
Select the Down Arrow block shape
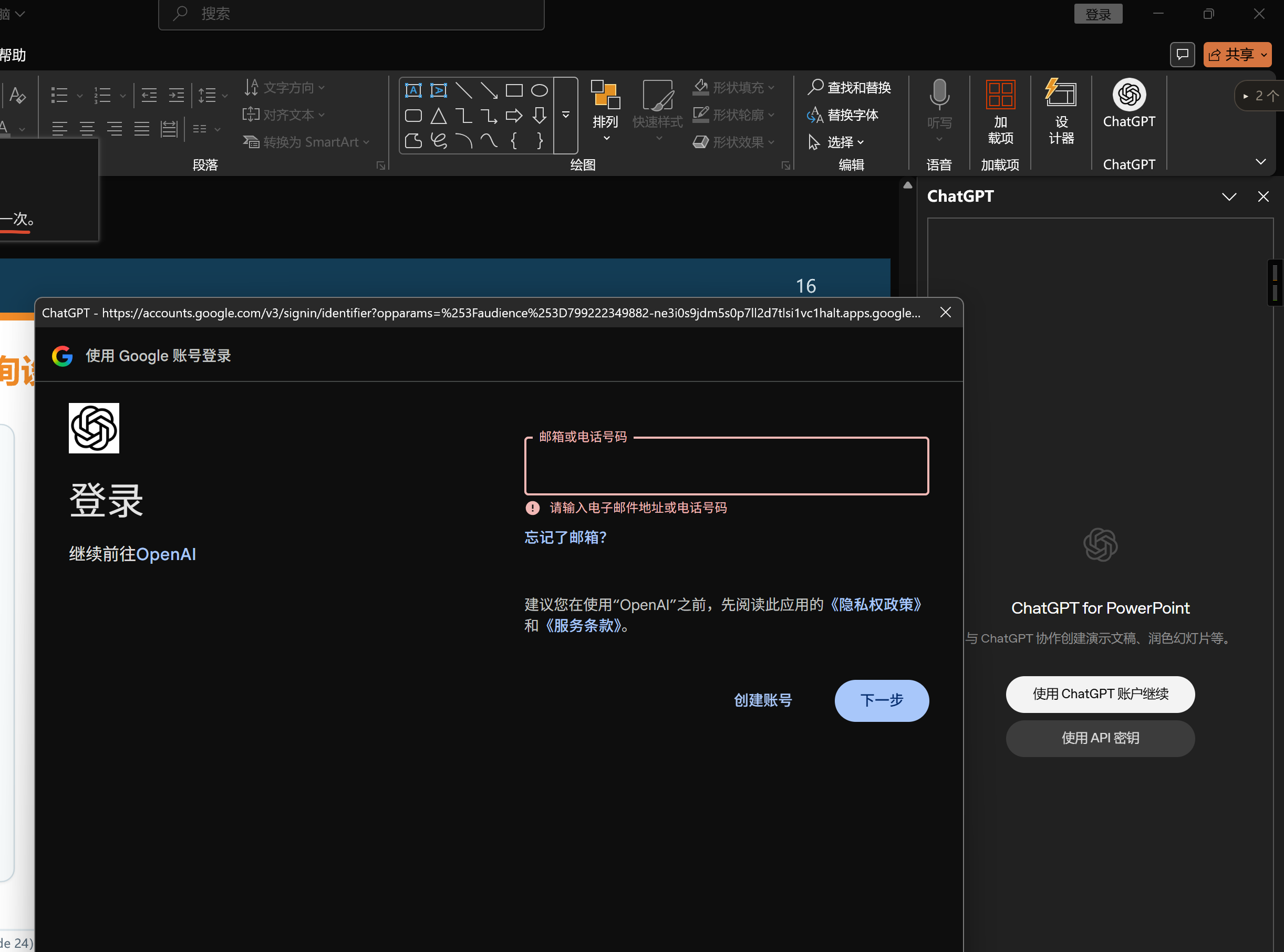(540, 116)
